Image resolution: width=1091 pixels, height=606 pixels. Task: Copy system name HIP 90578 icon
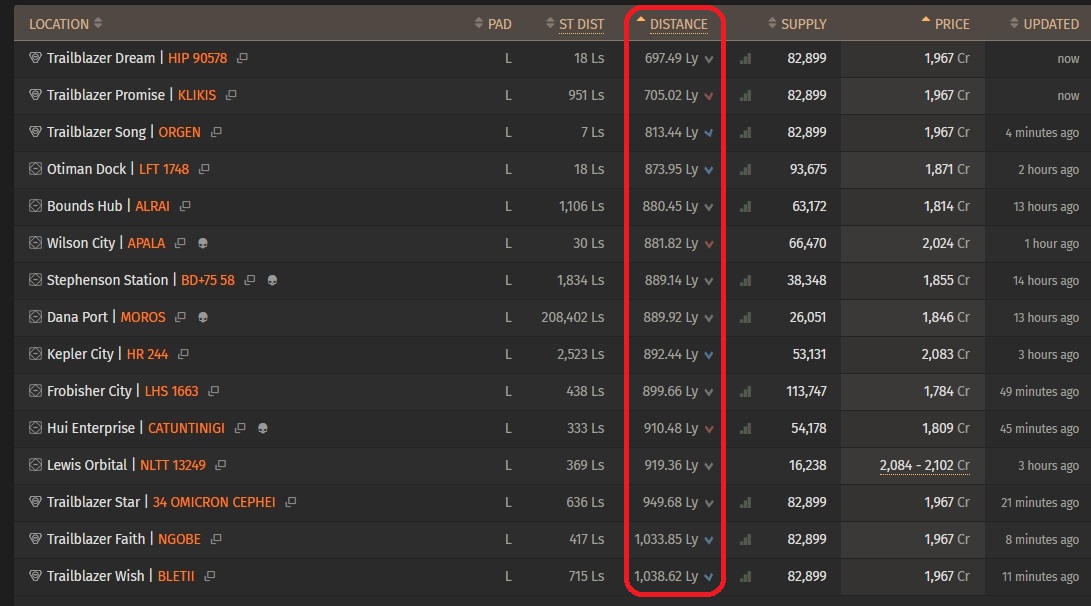(x=242, y=58)
